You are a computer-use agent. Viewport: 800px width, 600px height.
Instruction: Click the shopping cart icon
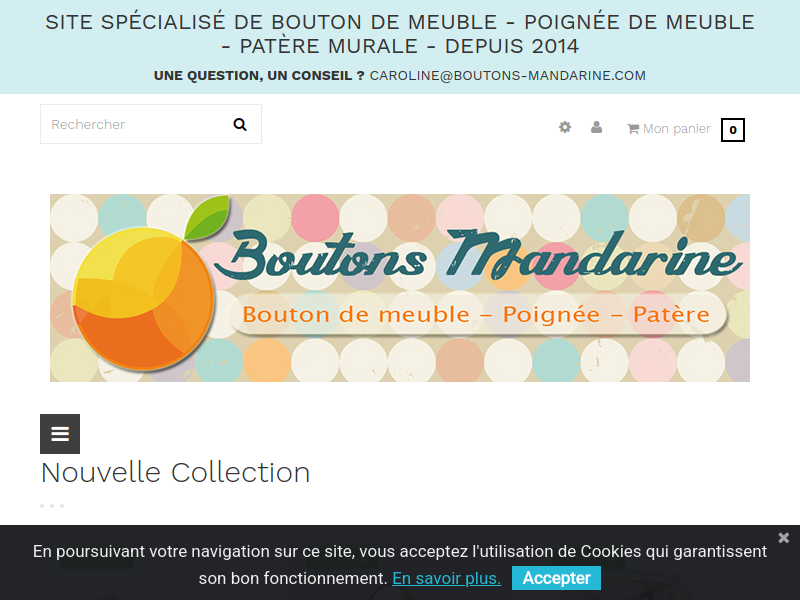(x=633, y=129)
